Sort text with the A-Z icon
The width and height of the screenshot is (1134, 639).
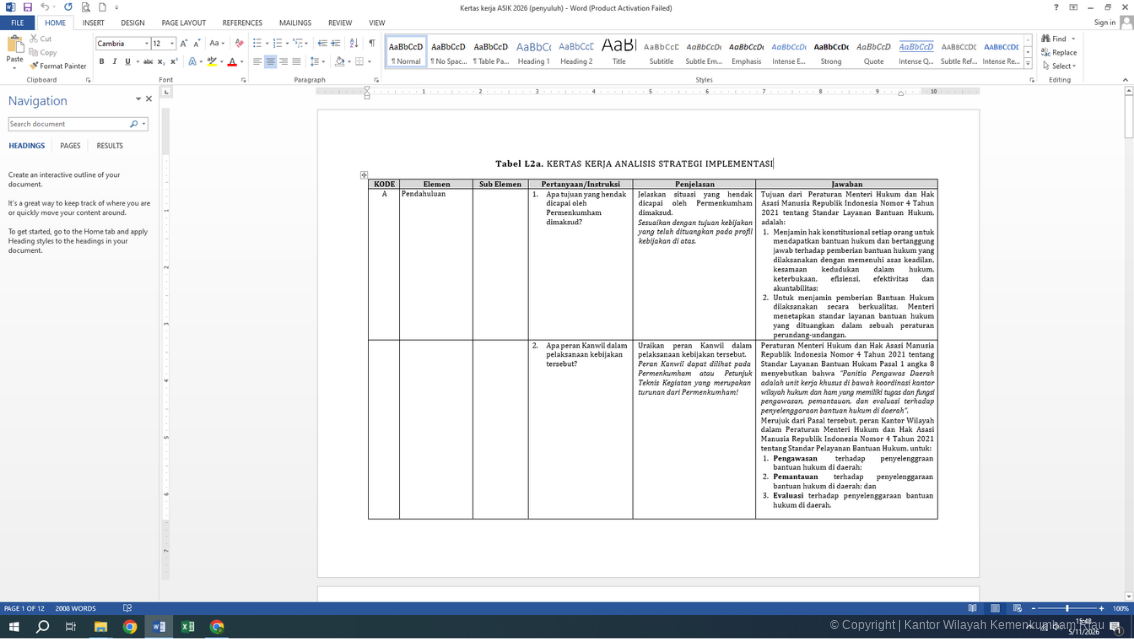point(354,43)
